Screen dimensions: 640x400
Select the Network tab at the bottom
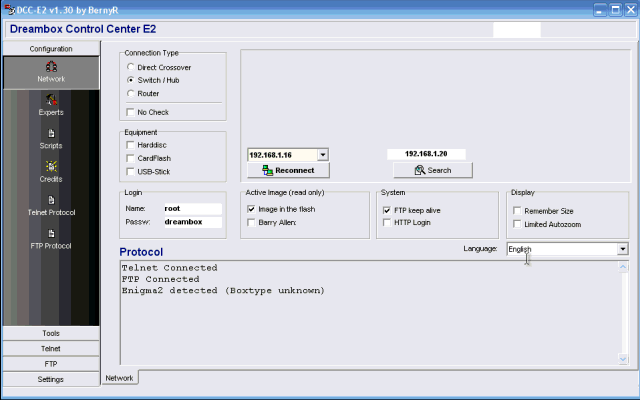coord(120,378)
